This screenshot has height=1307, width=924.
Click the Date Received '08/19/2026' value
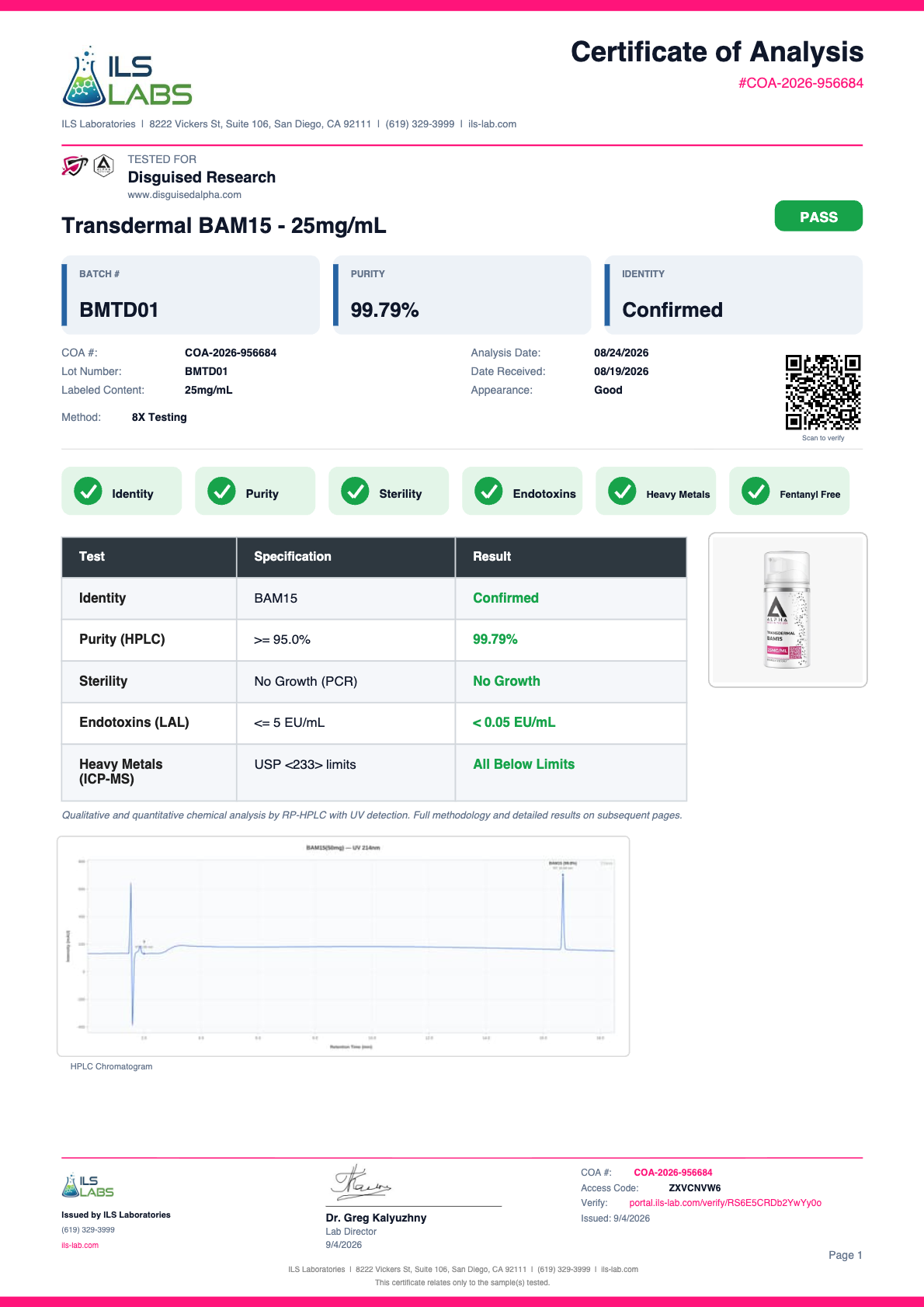621,371
